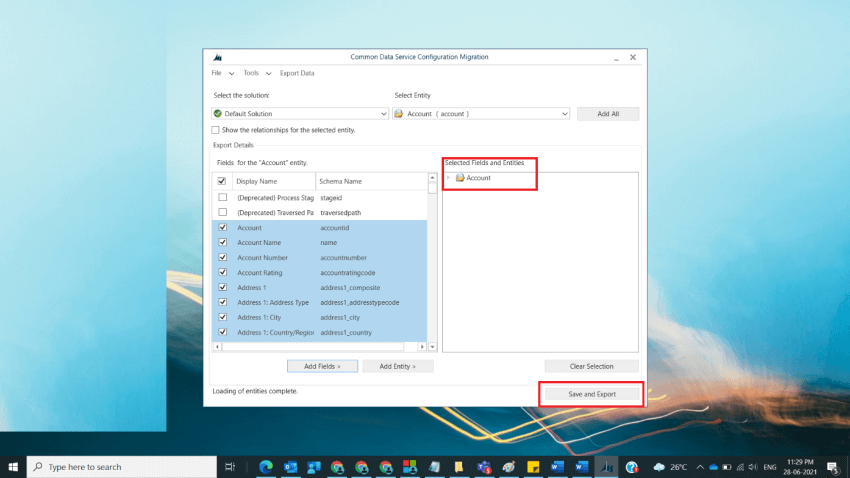Click the Add Entity > button
This screenshot has width=850, height=478.
coord(397,366)
